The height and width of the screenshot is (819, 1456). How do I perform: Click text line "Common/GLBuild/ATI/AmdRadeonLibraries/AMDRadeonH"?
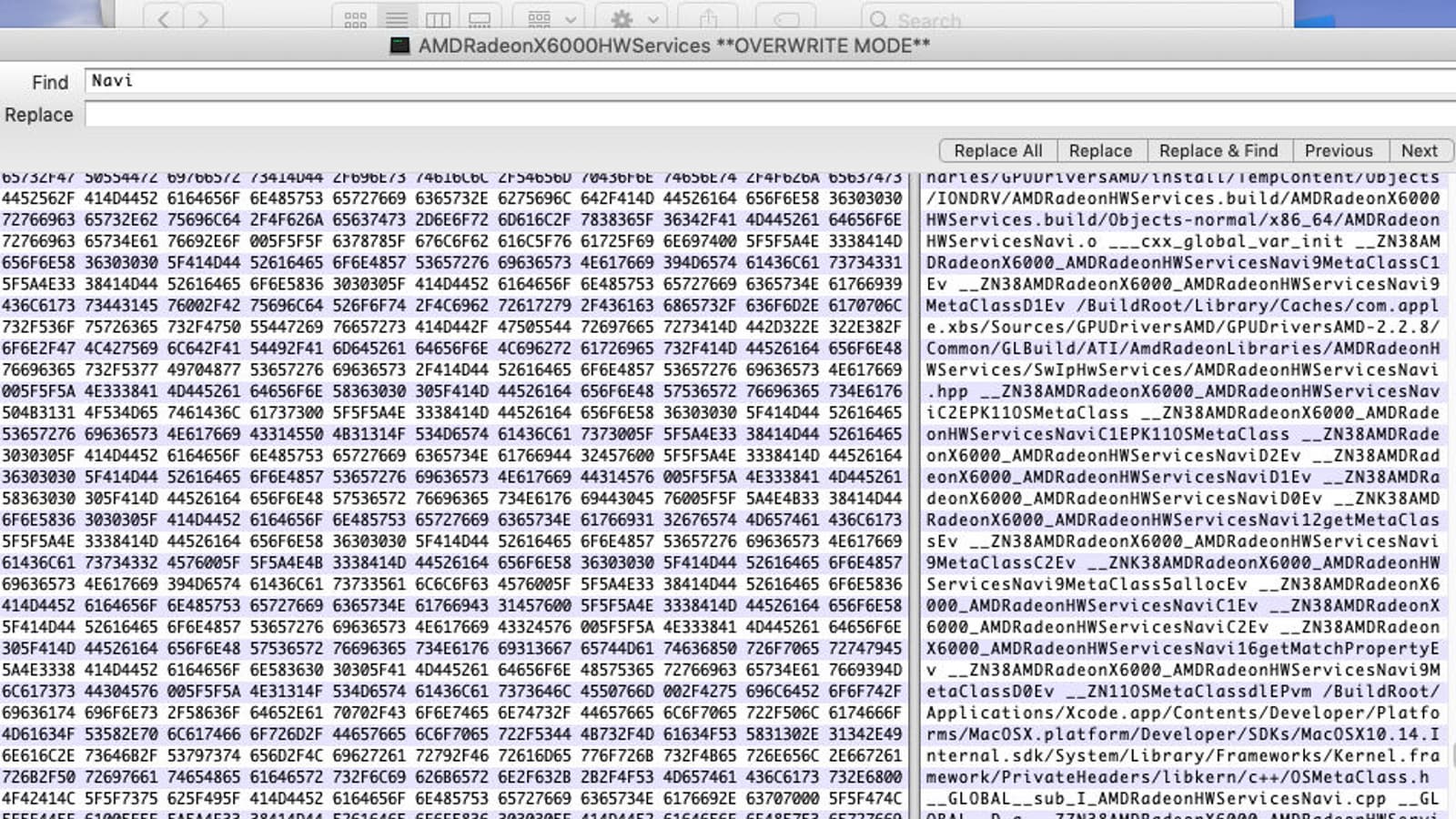click(x=1183, y=349)
